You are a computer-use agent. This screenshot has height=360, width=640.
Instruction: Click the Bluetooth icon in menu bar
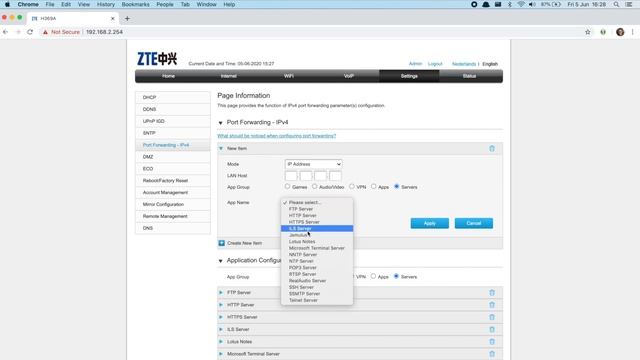(509, 4)
